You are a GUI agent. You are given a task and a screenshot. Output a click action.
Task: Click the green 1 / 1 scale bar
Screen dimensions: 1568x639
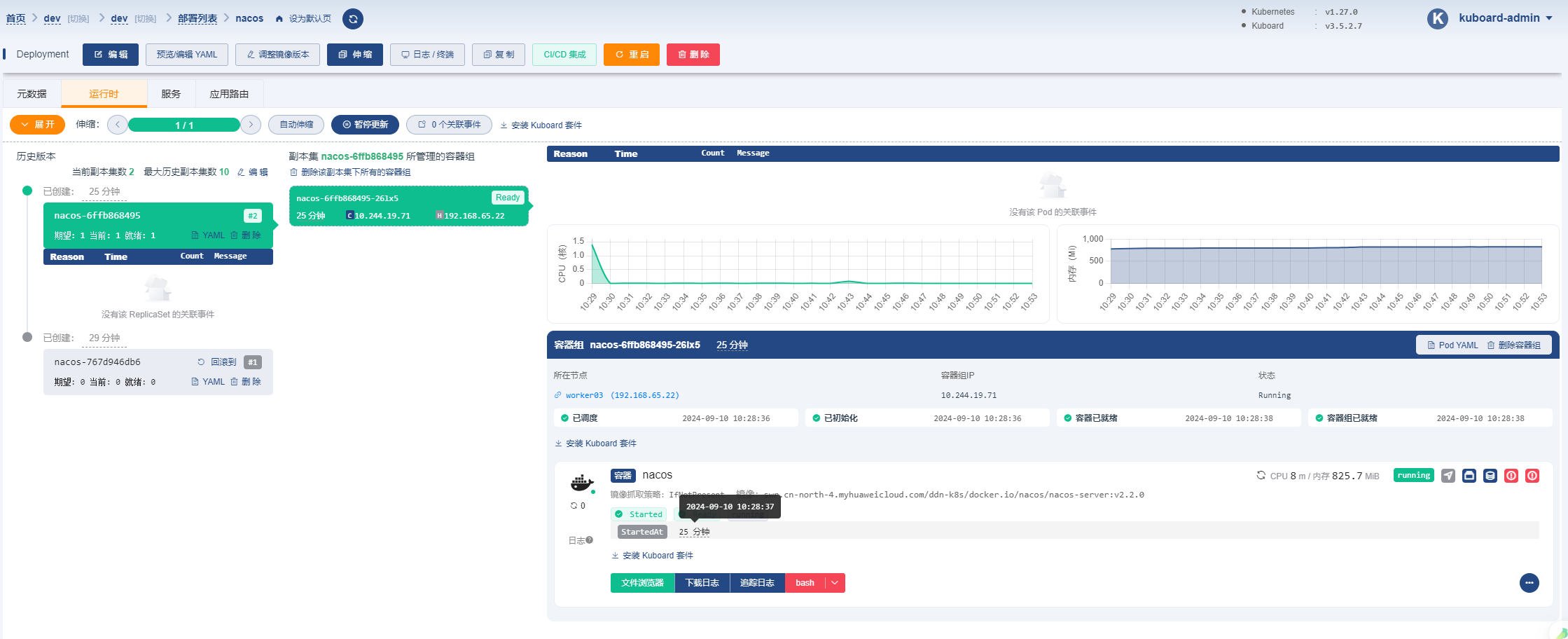[184, 125]
